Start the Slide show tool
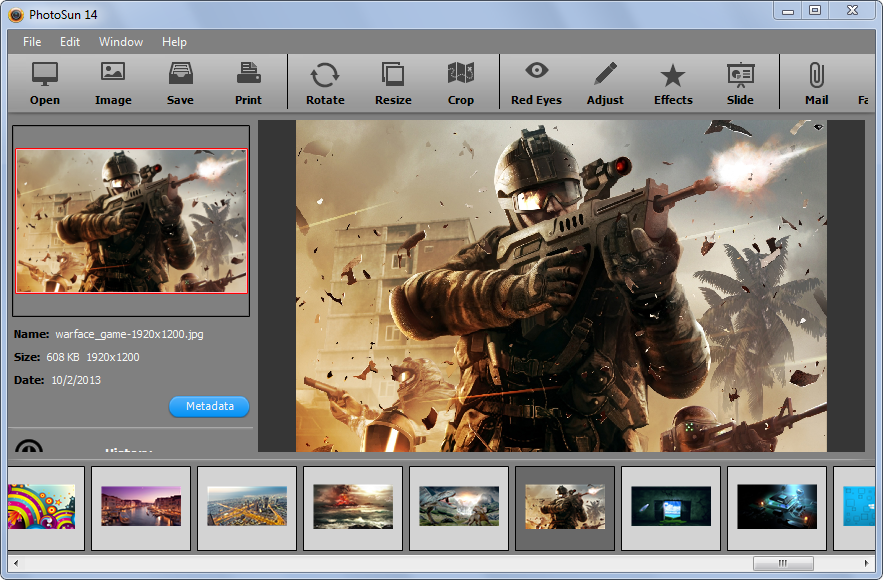This screenshot has width=883, height=580. pos(740,83)
